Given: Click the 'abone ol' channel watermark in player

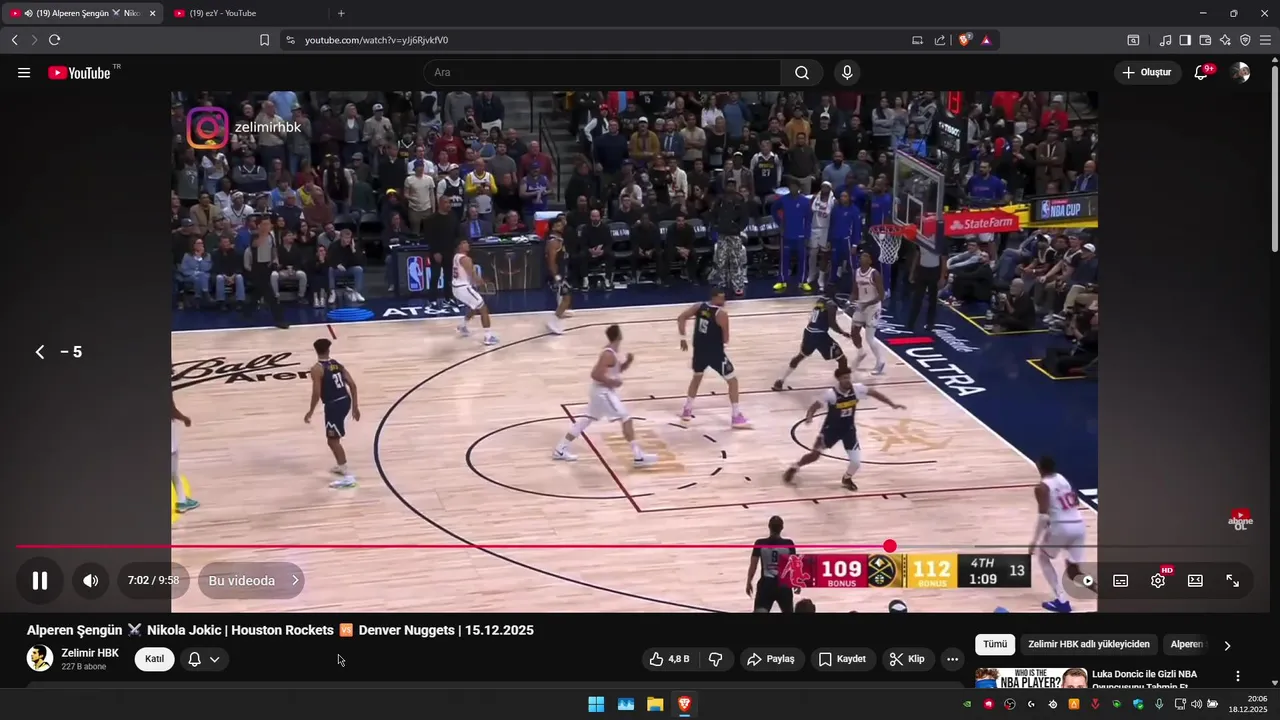Looking at the screenshot, I should pos(1240,520).
